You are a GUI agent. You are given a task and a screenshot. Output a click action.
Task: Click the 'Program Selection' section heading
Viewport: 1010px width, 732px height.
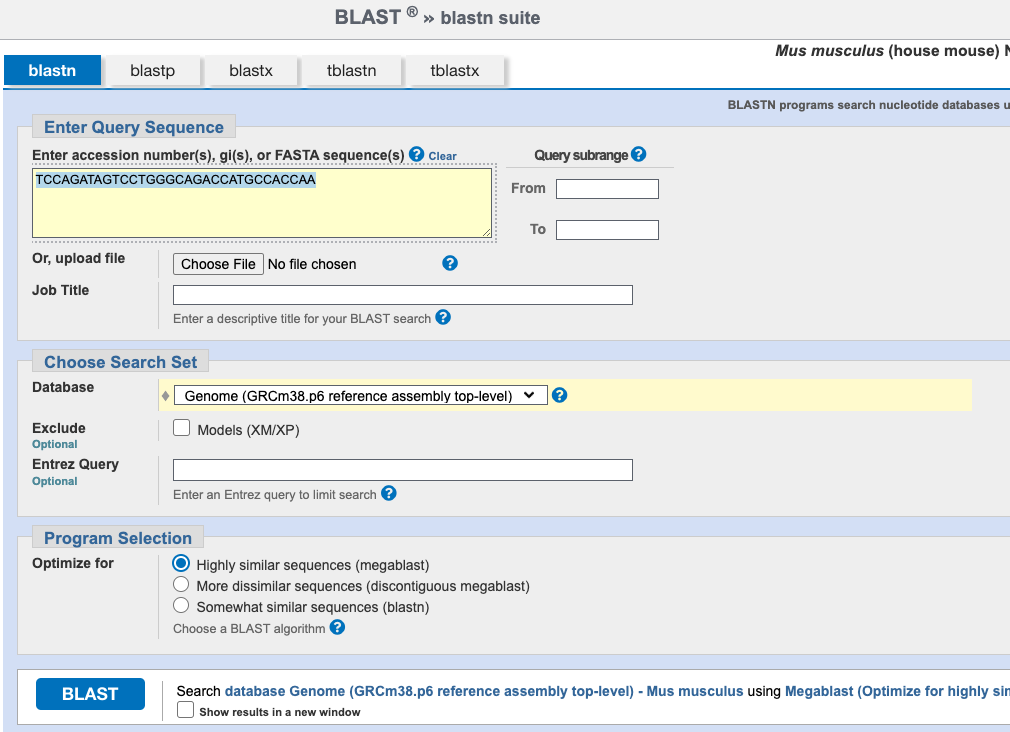point(118,538)
